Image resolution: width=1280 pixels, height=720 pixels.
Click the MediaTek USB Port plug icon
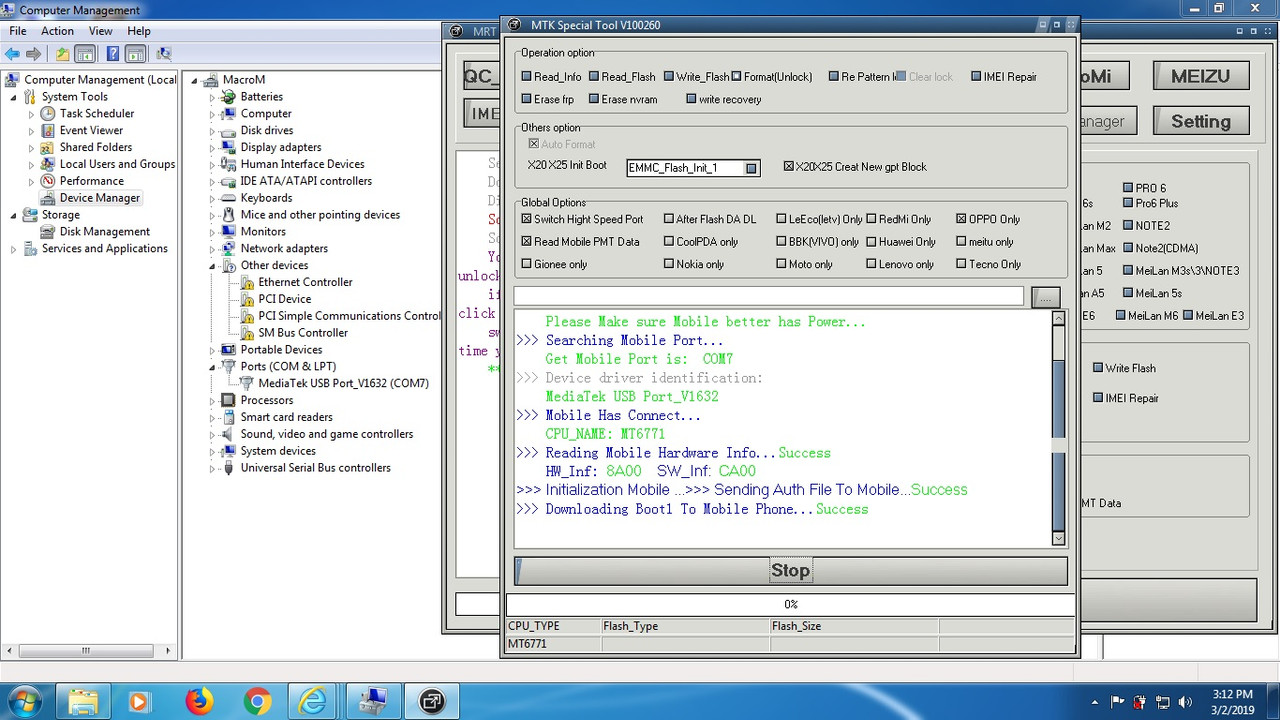coord(247,383)
